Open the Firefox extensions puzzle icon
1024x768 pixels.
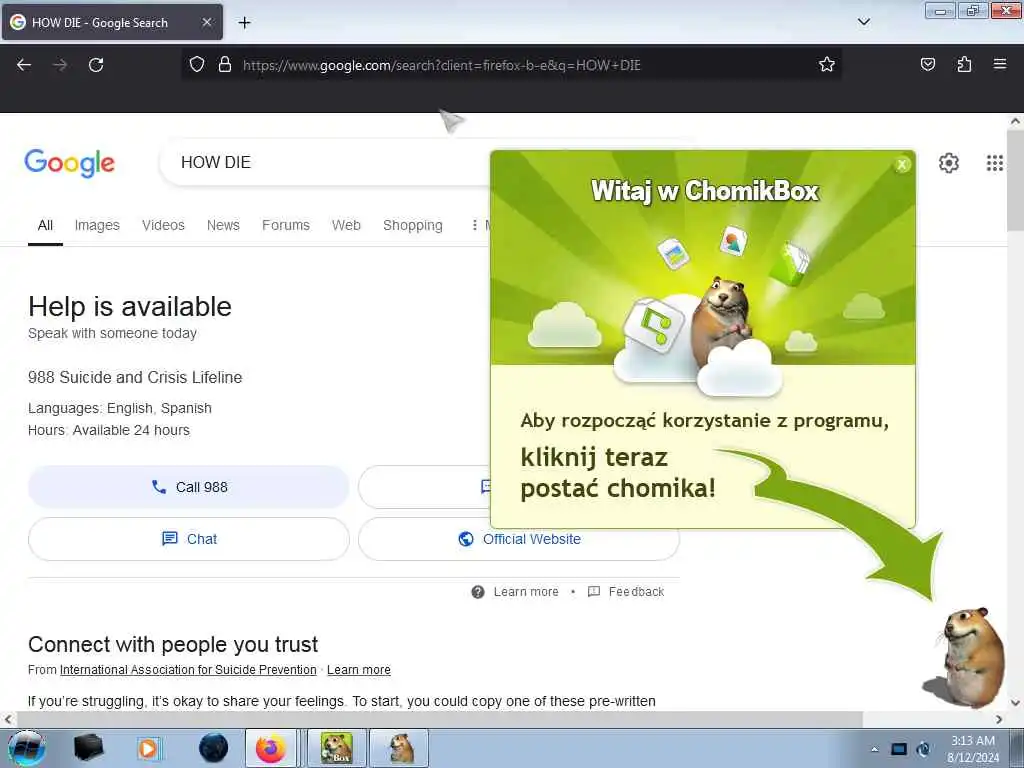coord(964,65)
